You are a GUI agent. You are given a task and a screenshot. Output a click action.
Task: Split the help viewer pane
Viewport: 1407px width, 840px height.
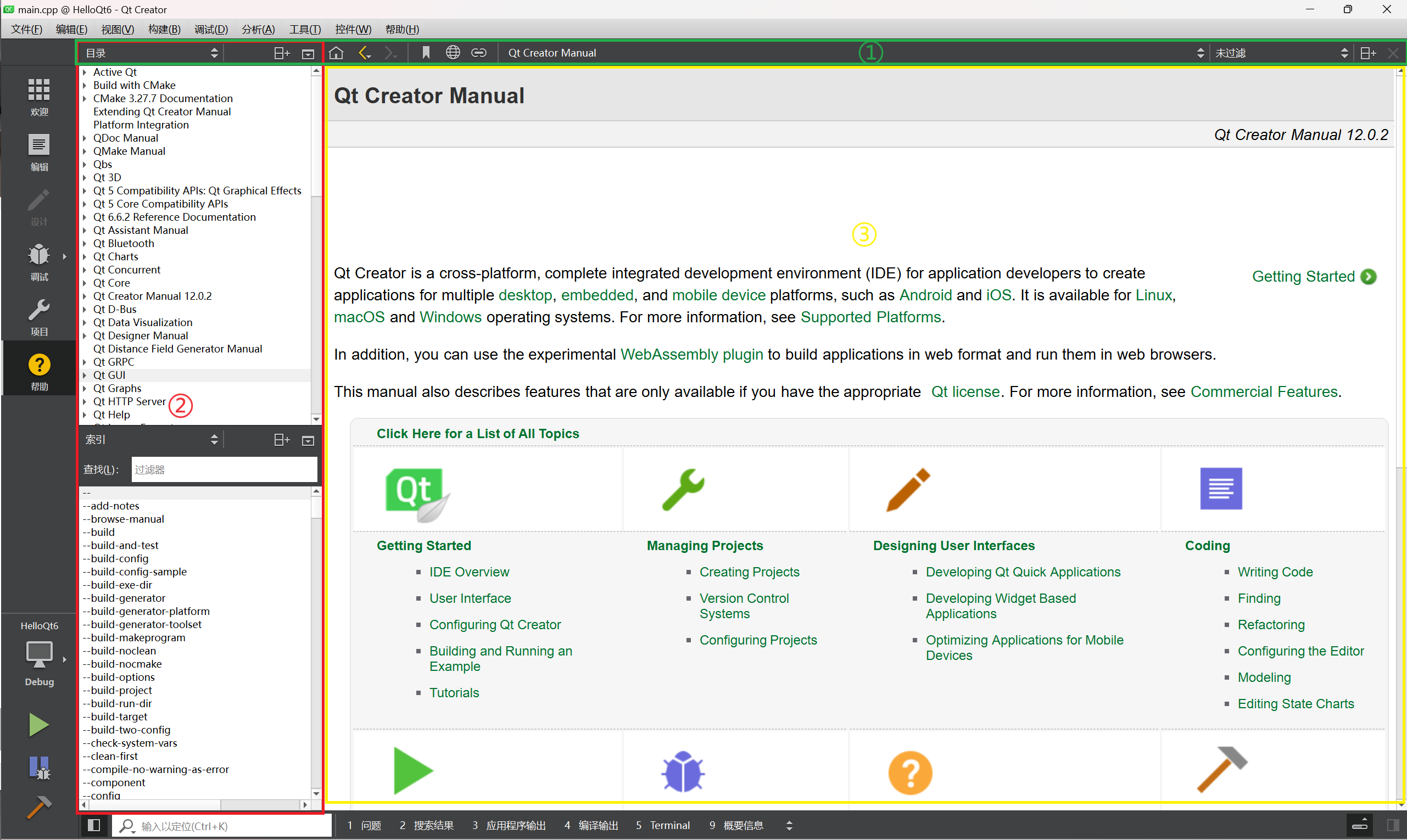point(1368,53)
